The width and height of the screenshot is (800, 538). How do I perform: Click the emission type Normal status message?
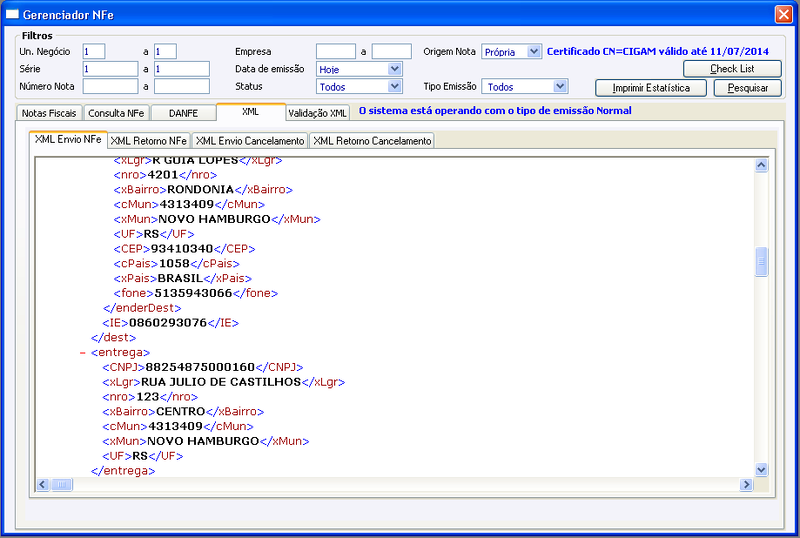[495, 111]
